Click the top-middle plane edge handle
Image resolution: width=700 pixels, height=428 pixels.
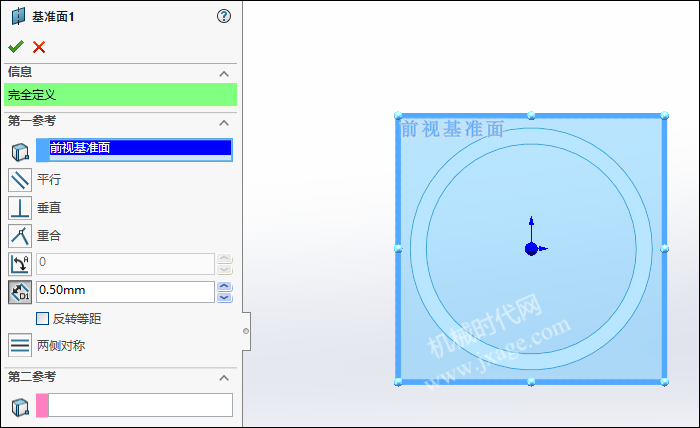click(531, 116)
